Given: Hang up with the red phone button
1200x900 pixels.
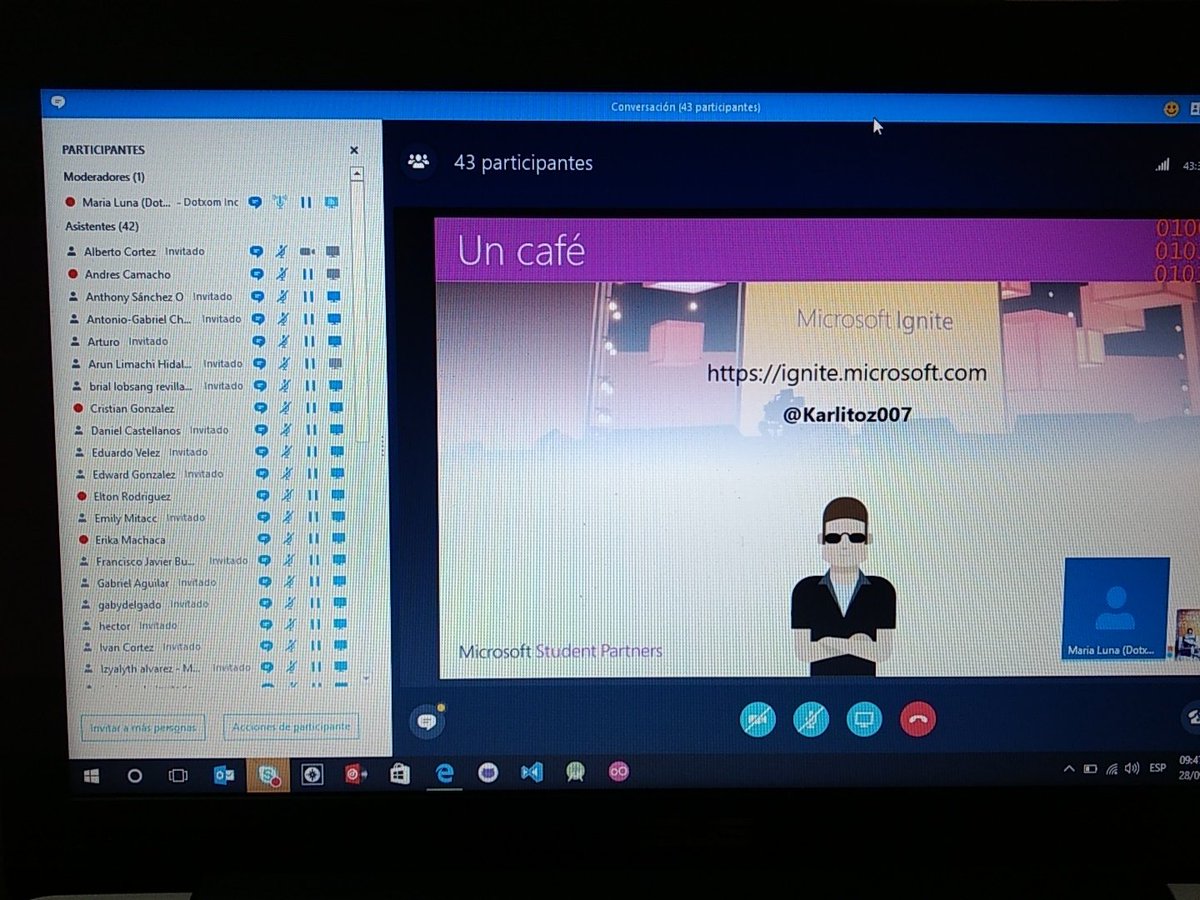Looking at the screenshot, I should pos(917,718).
